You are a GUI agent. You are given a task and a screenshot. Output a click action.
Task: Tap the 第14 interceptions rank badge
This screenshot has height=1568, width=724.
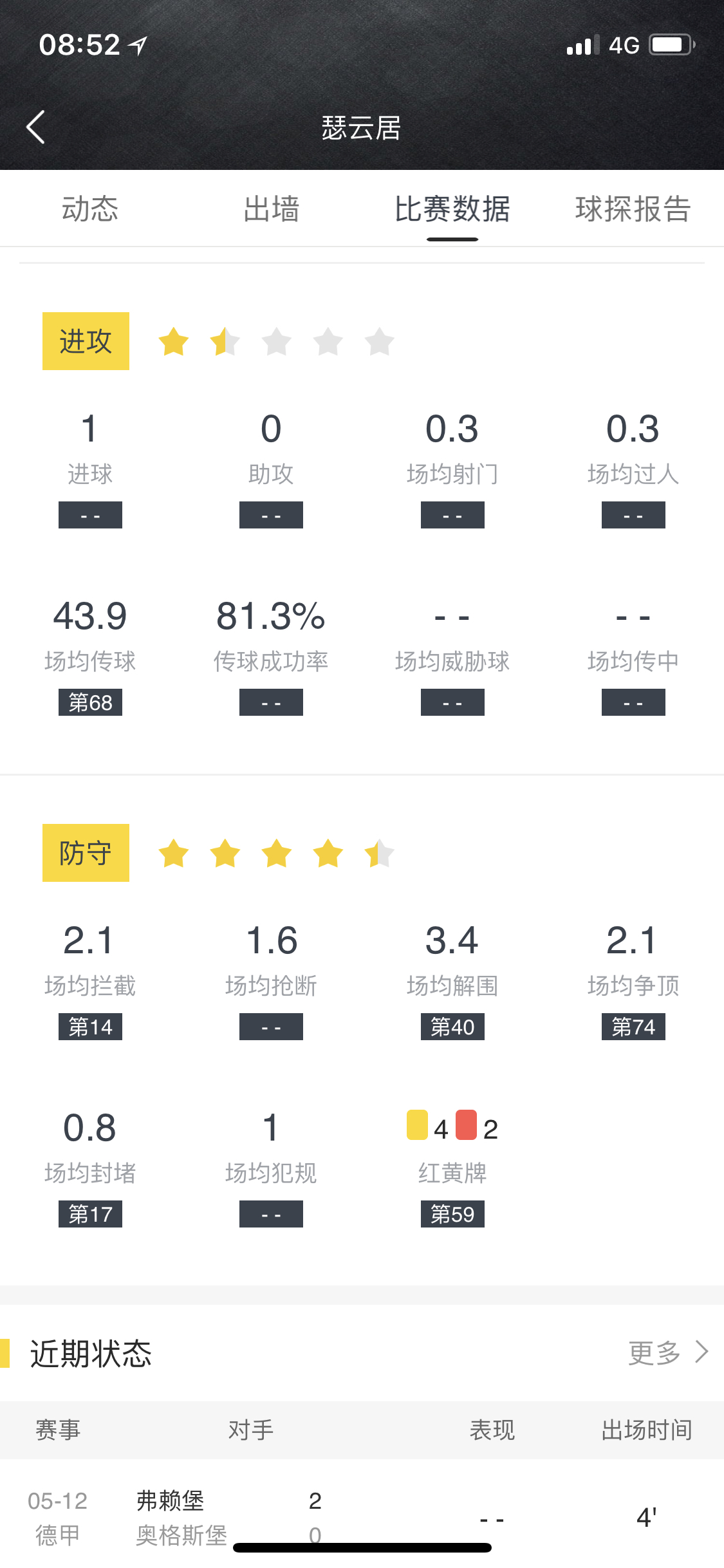90,1027
